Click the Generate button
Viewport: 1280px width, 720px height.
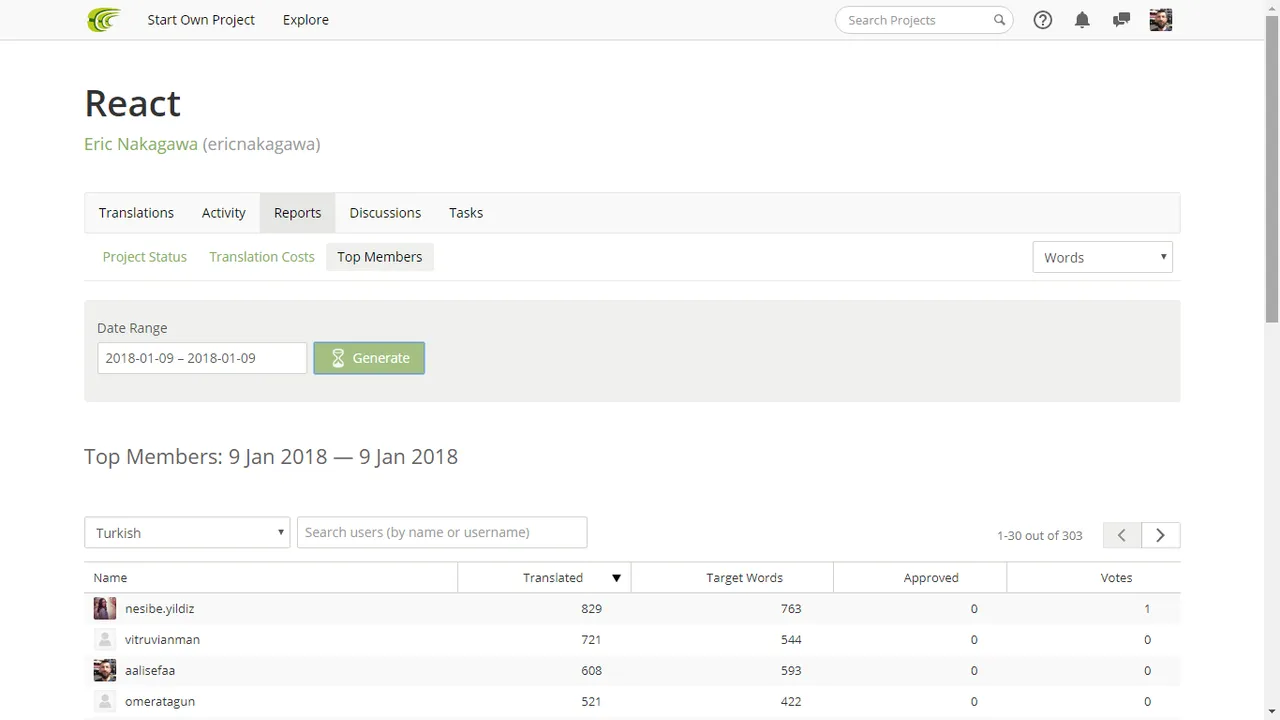pos(369,358)
